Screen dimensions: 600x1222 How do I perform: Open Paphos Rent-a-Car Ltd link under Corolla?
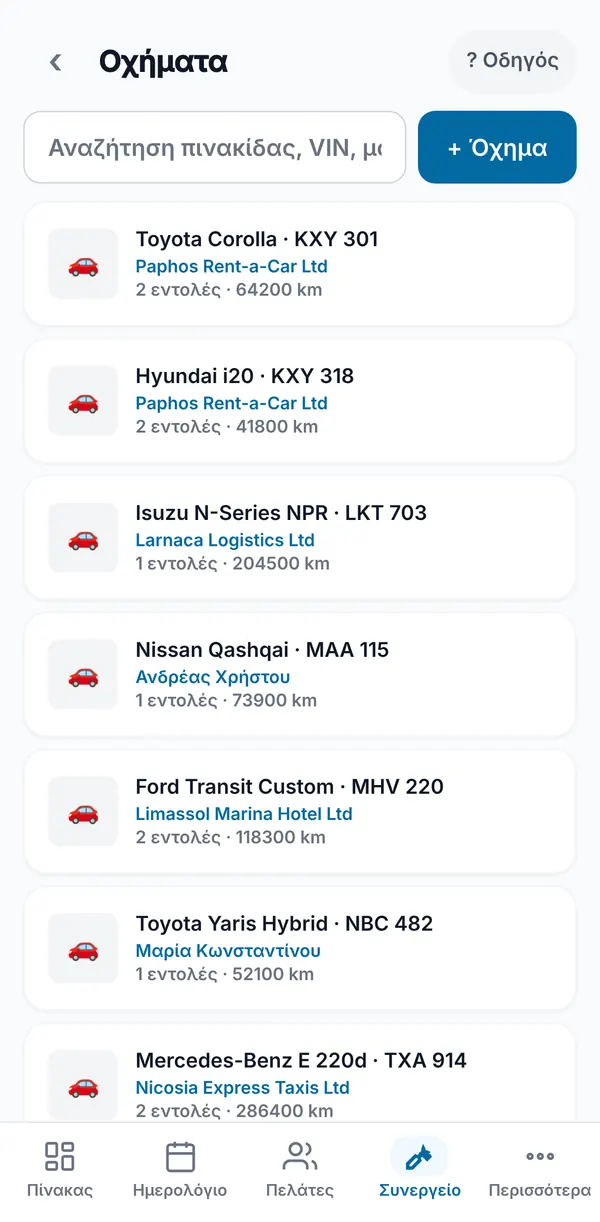tap(232, 267)
